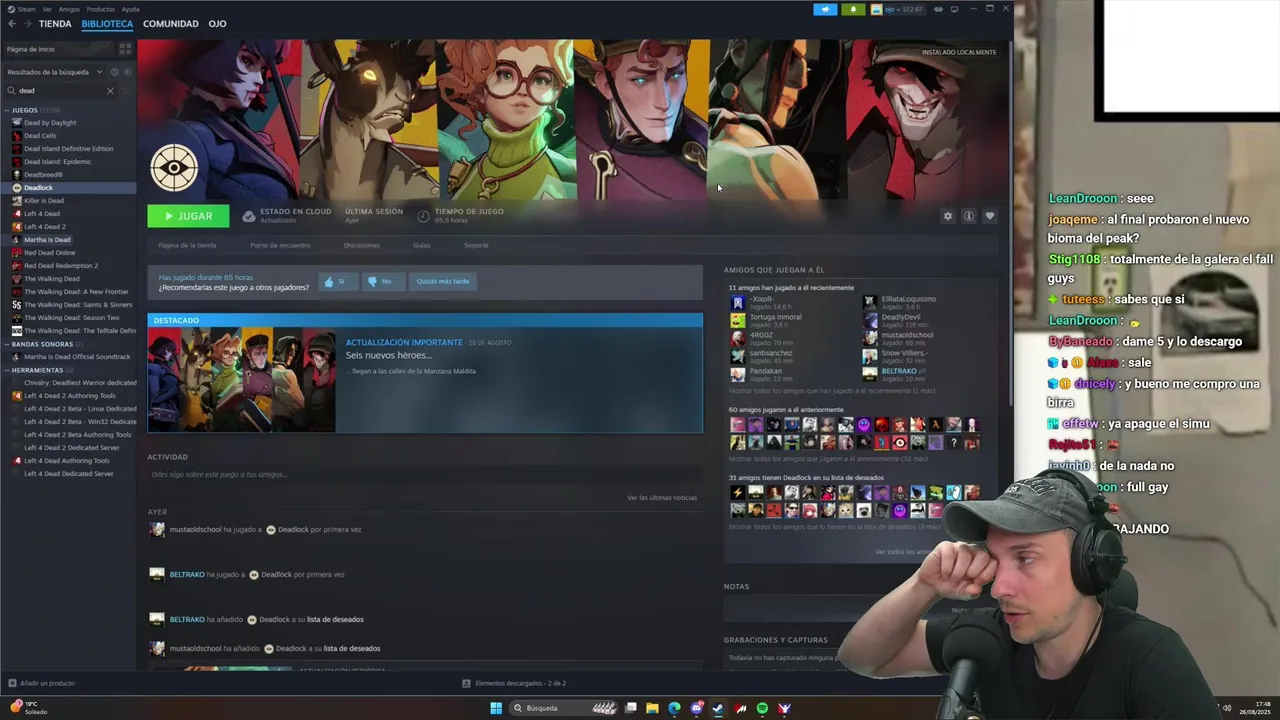
Task: Switch to the TIENDA tab
Action: coord(55,23)
